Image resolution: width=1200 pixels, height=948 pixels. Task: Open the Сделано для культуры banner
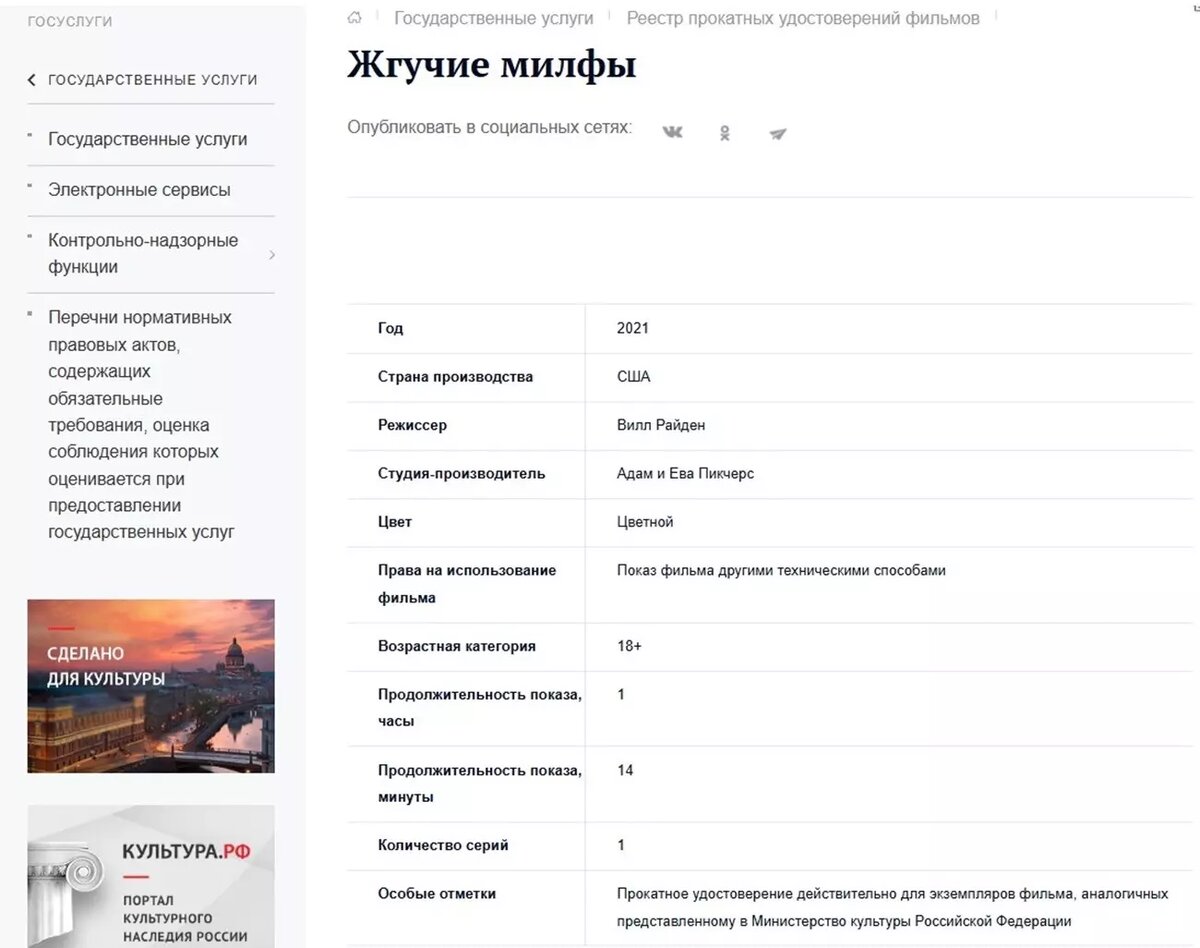pos(150,686)
